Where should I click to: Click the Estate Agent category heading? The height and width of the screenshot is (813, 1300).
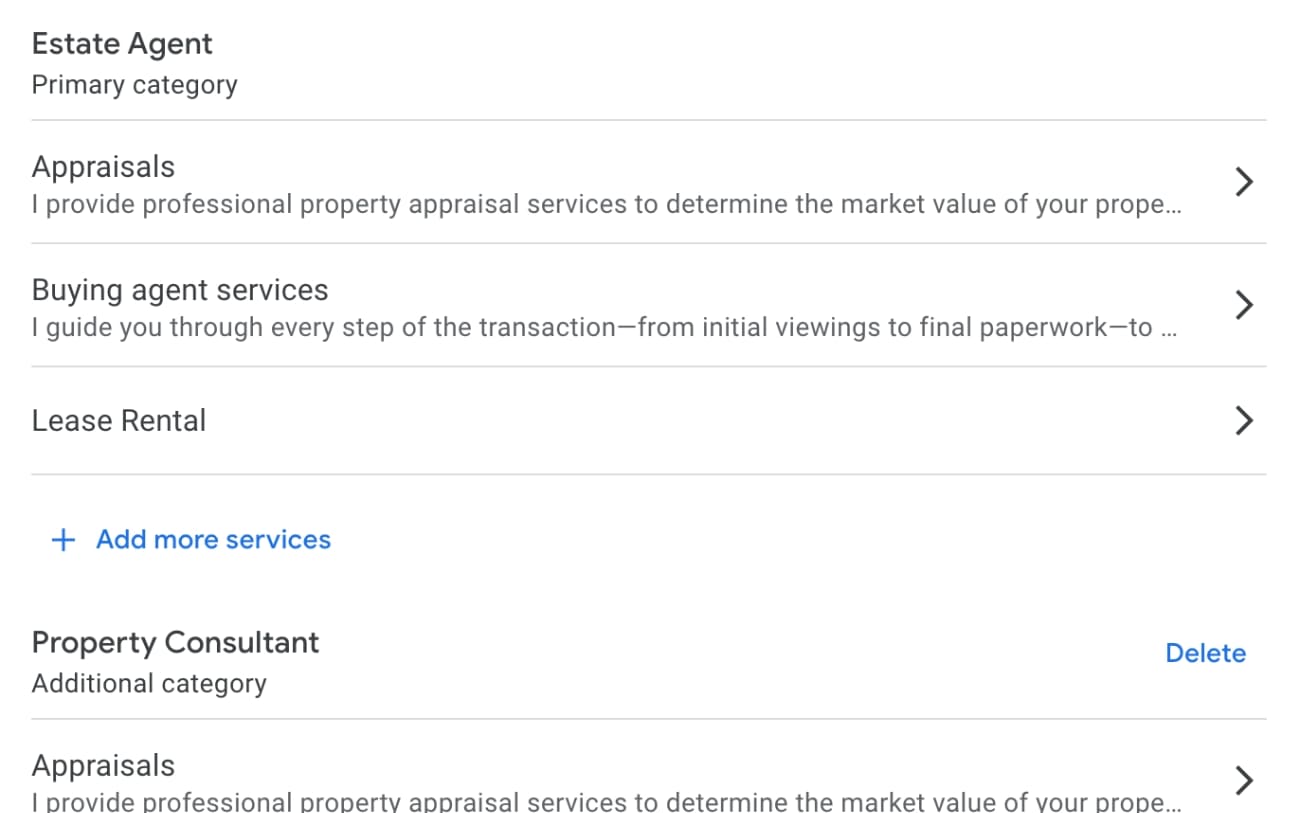pyautogui.click(x=122, y=44)
